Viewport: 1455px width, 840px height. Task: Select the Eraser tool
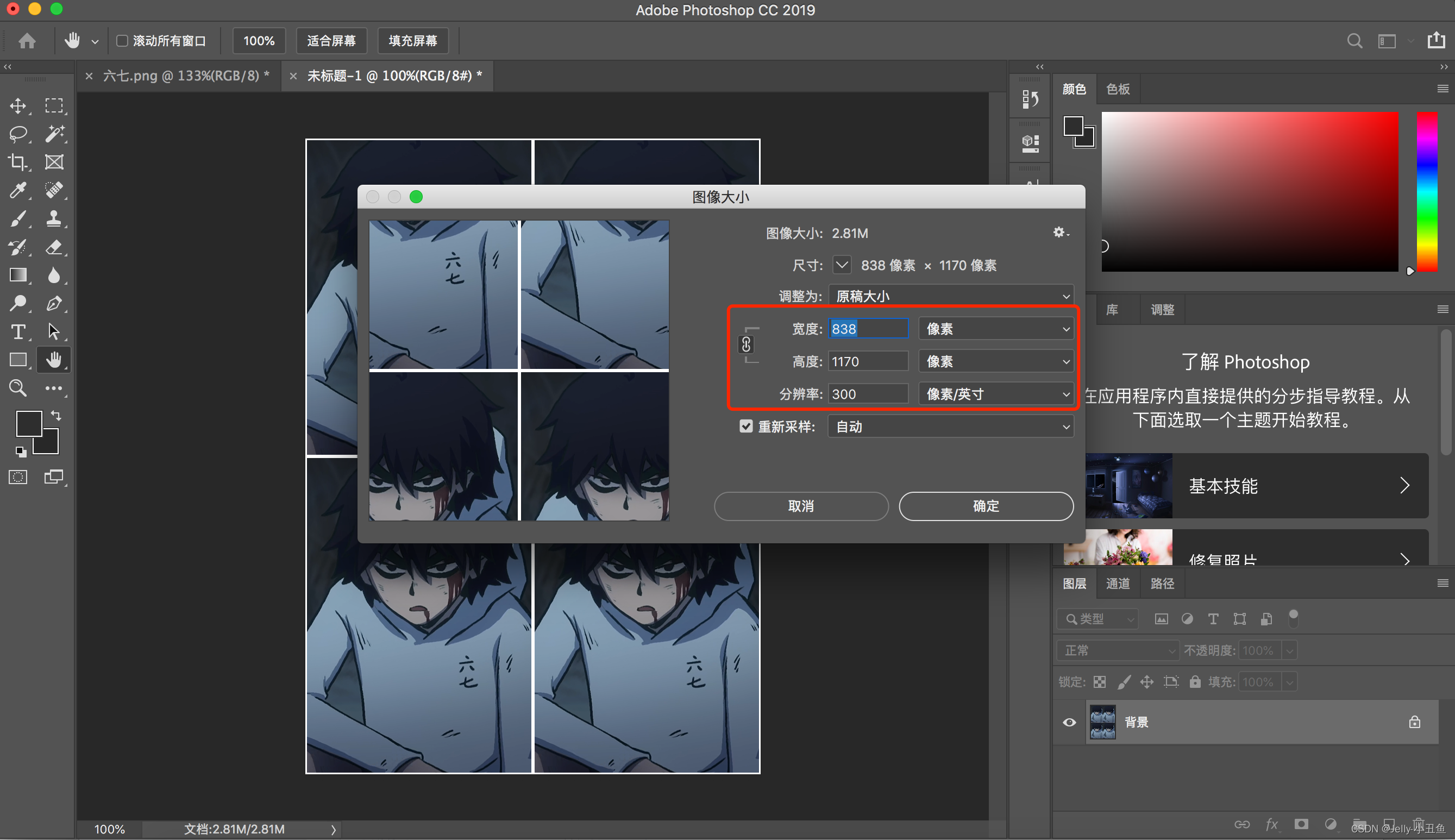click(54, 247)
